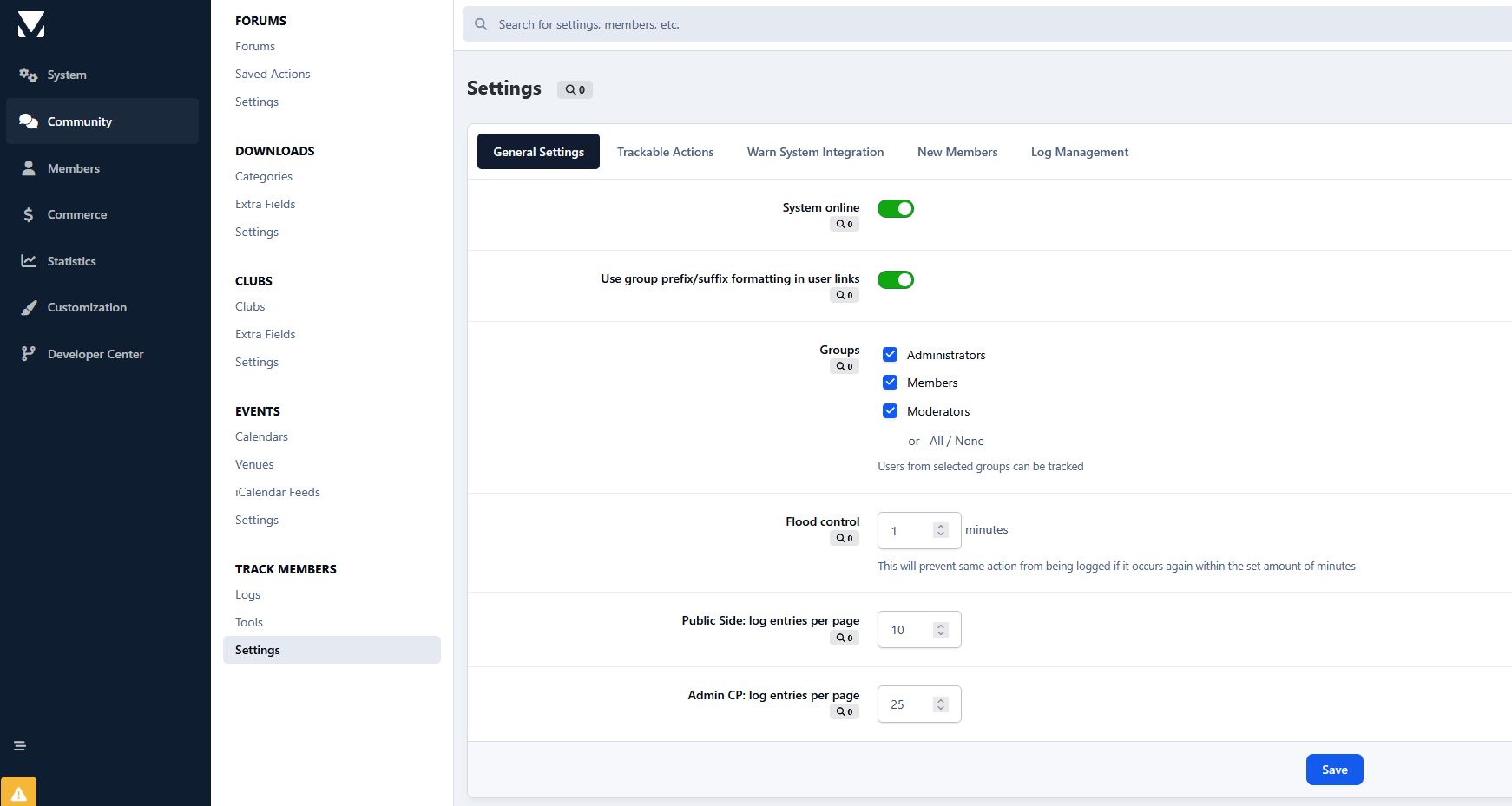Viewport: 1512px width, 806px height.
Task: Click the Admin CP log entries stepper
Action: [x=940, y=704]
